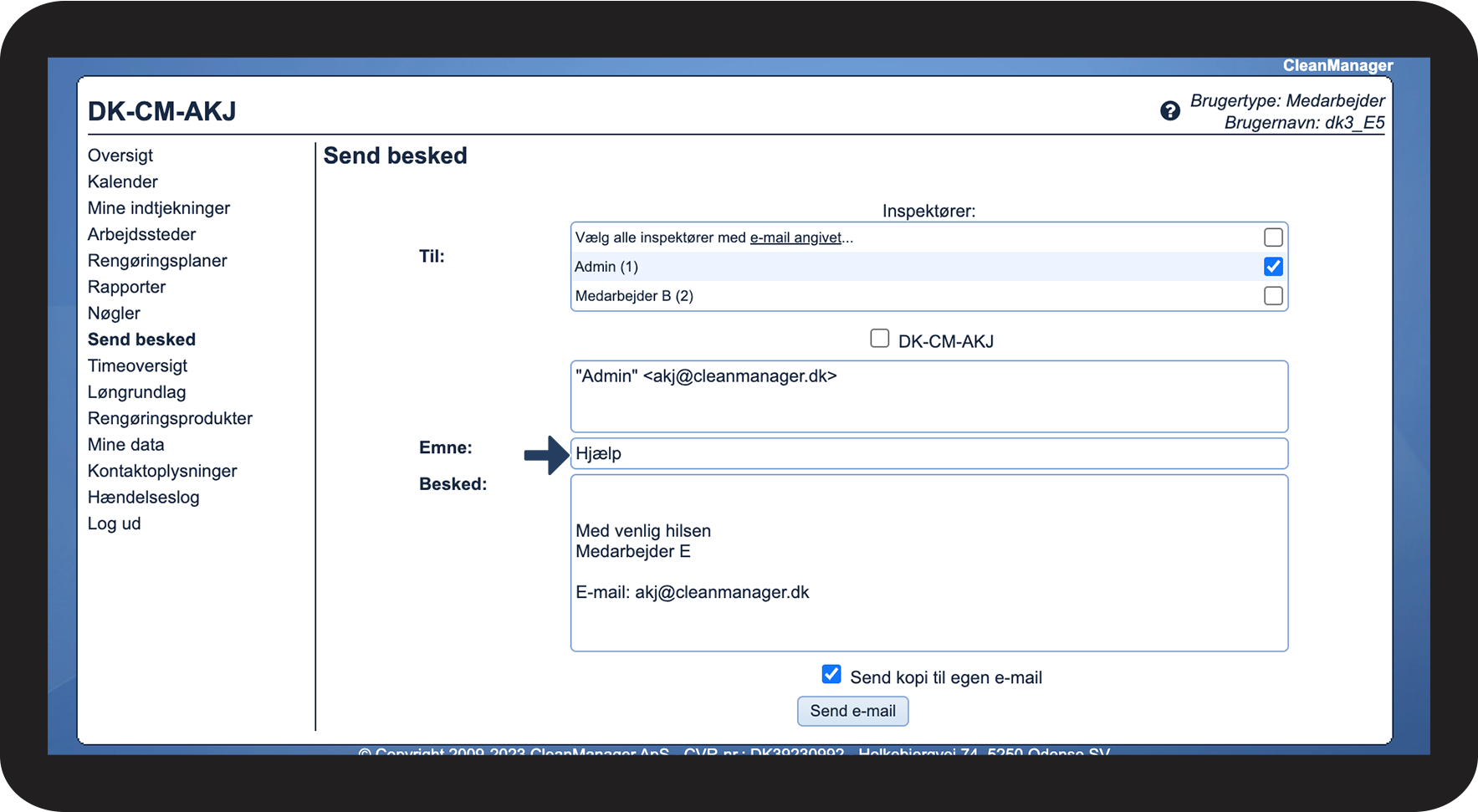1478x812 pixels.
Task: Open Mine indtjekninger menu item
Action: point(159,208)
